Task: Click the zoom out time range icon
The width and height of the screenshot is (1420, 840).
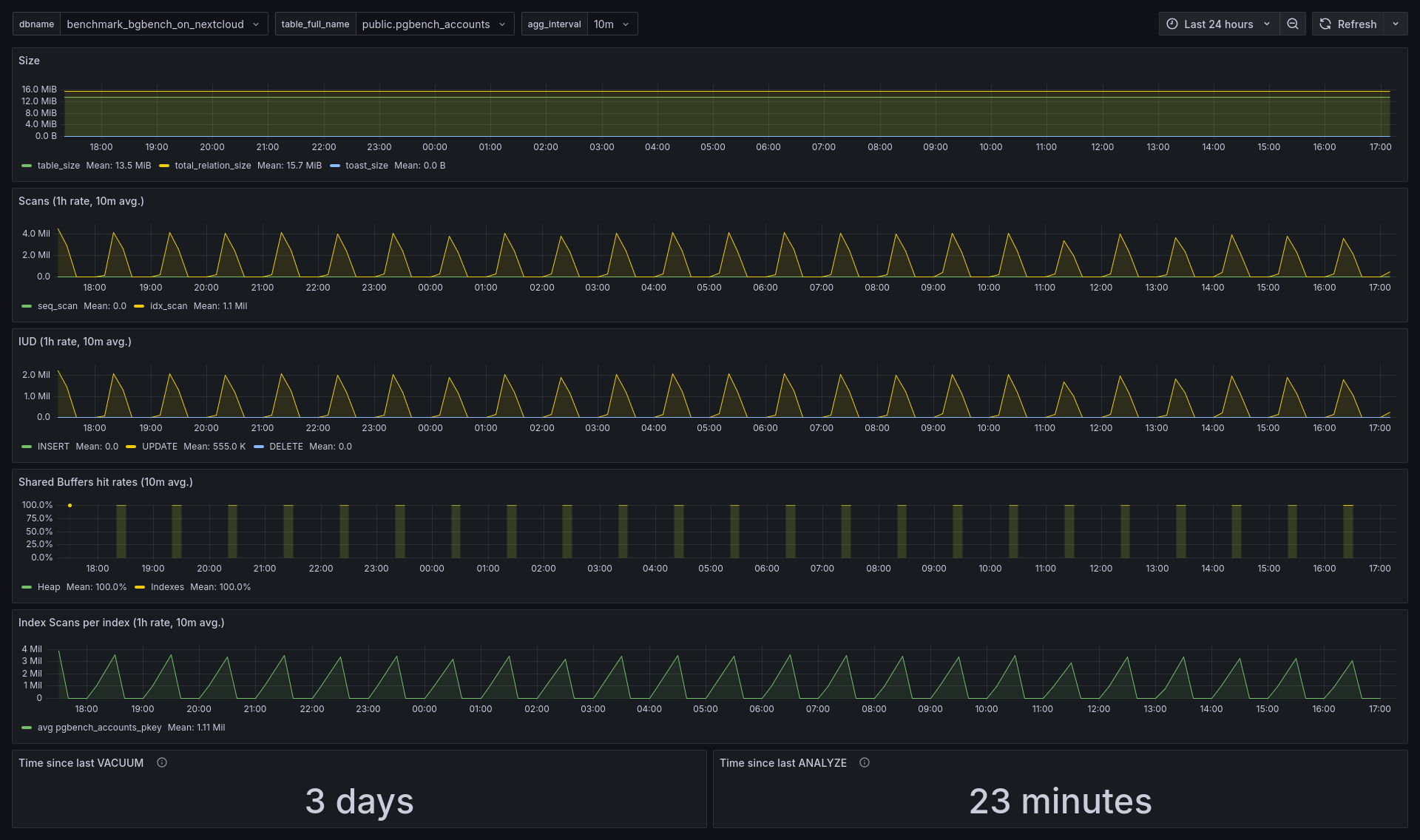Action: [x=1292, y=24]
